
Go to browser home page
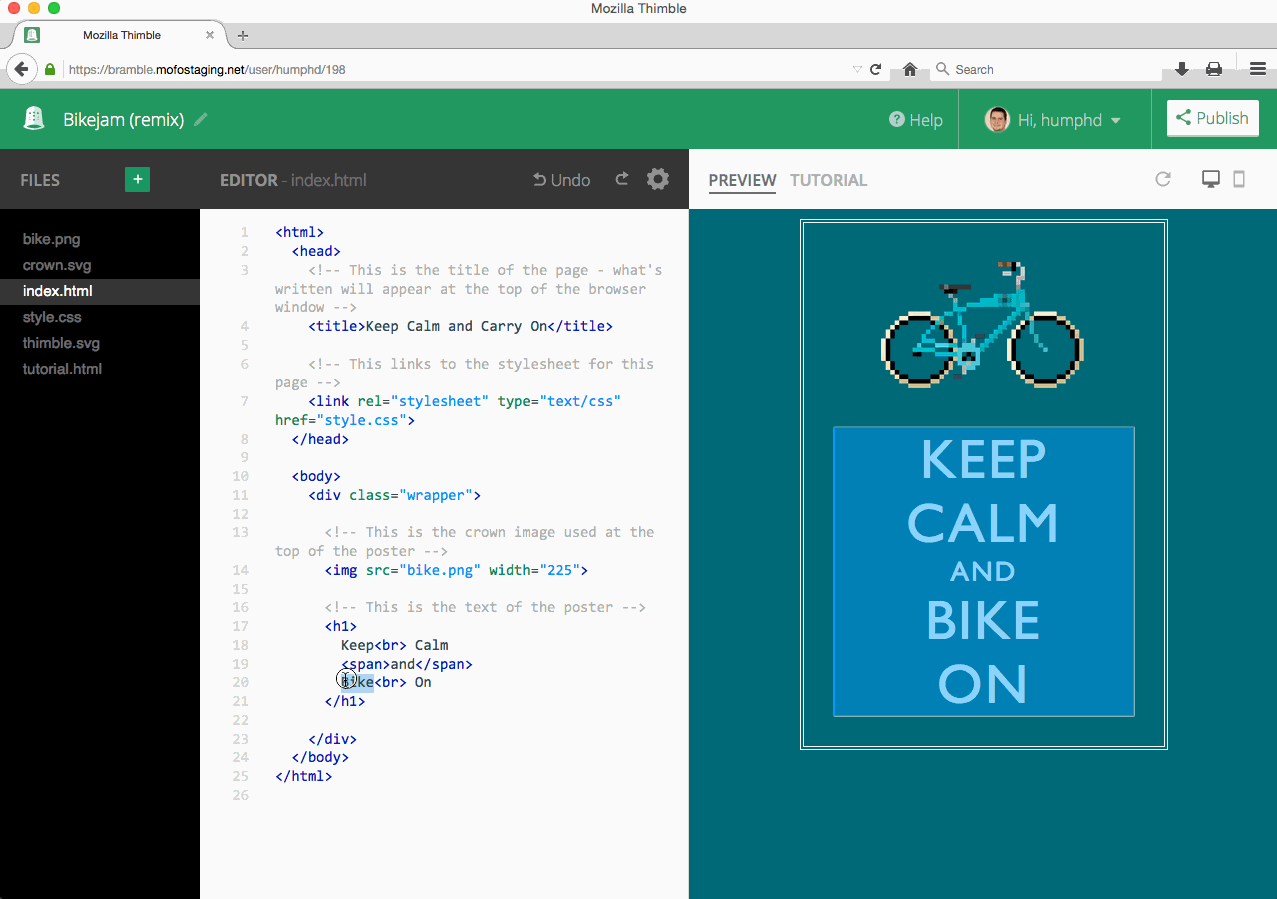910,69
